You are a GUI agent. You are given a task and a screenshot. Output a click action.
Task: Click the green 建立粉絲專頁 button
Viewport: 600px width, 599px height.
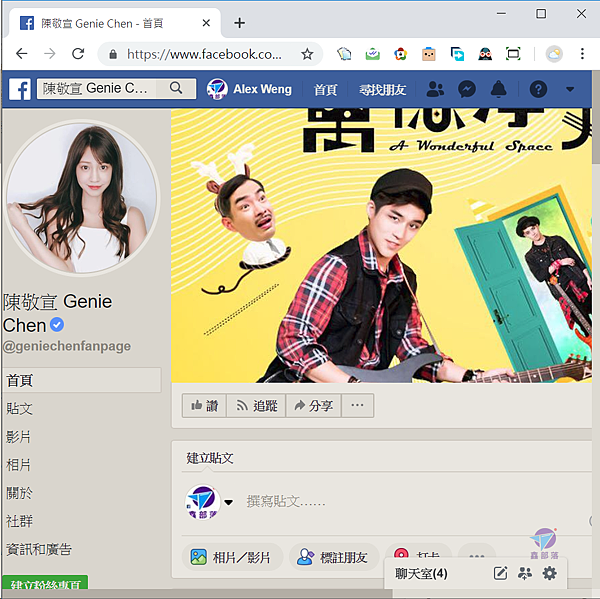pos(45,583)
